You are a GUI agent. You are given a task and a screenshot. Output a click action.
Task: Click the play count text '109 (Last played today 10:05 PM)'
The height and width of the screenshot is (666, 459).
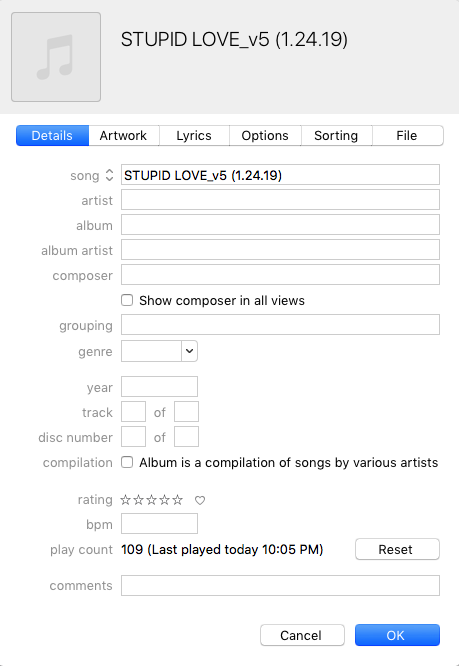[x=222, y=550]
